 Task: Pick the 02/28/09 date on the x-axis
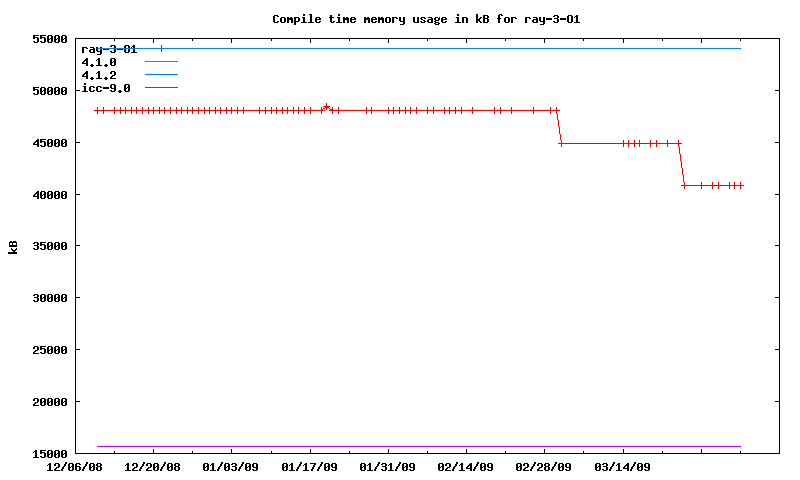click(x=544, y=467)
